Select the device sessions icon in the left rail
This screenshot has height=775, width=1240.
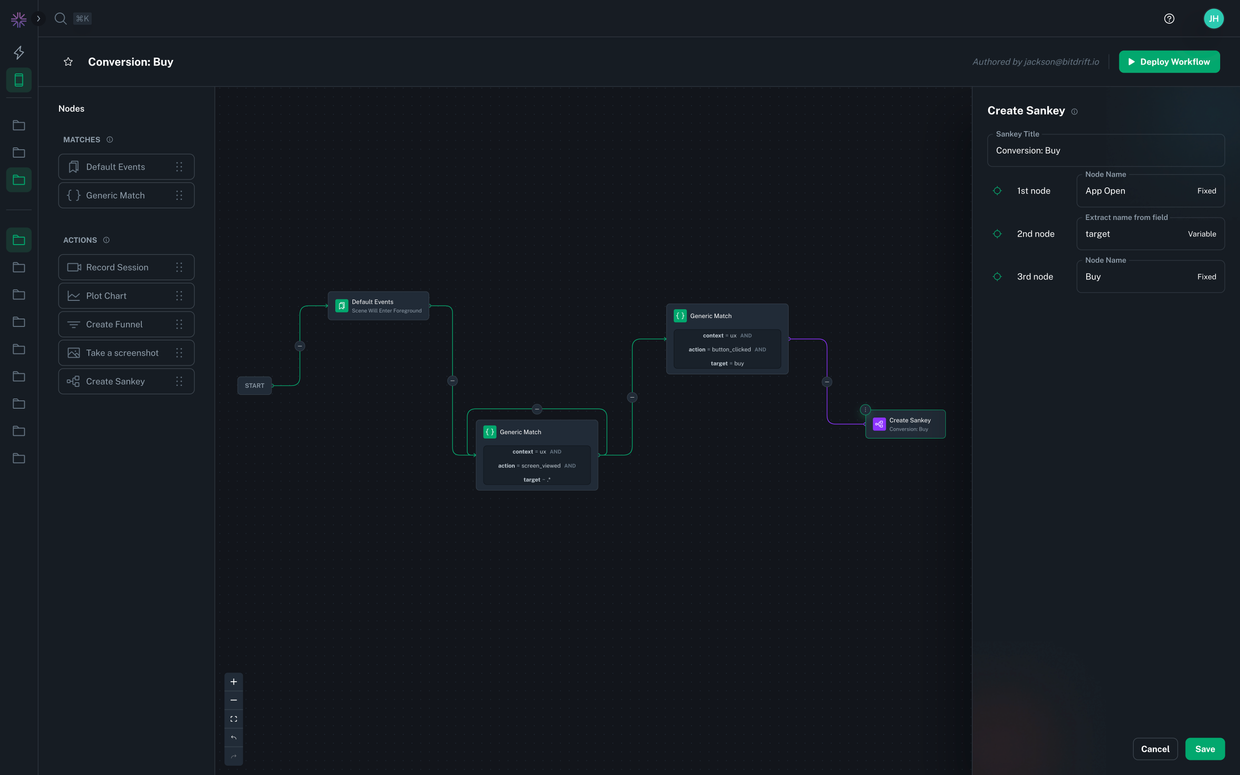click(17, 79)
